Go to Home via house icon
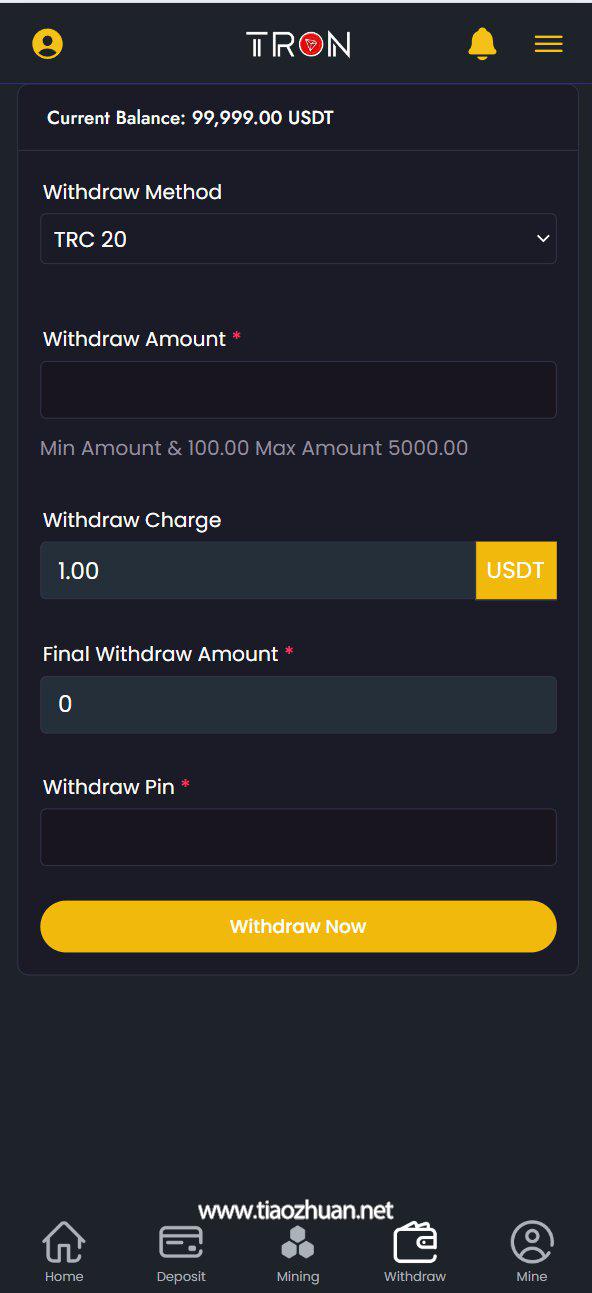Viewport: 592px width, 1293px height. 64,1242
